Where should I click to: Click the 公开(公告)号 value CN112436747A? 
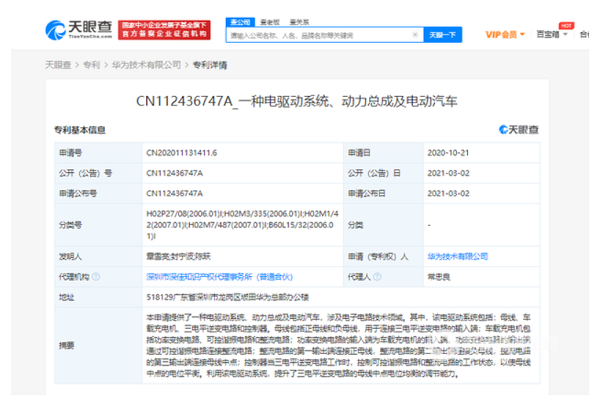click(x=174, y=173)
